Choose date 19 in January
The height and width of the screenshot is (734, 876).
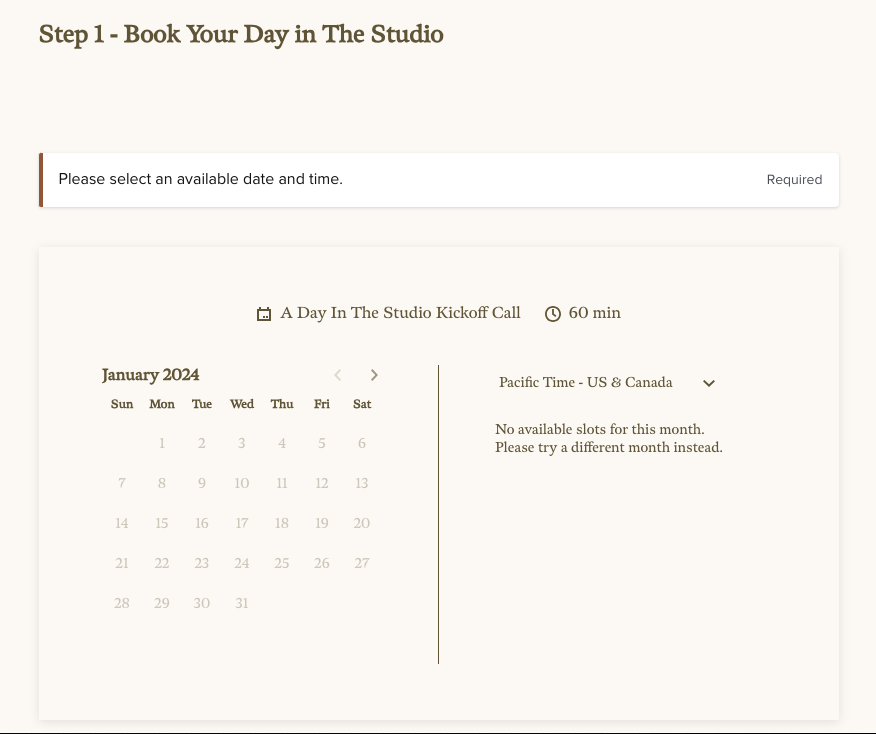322,523
